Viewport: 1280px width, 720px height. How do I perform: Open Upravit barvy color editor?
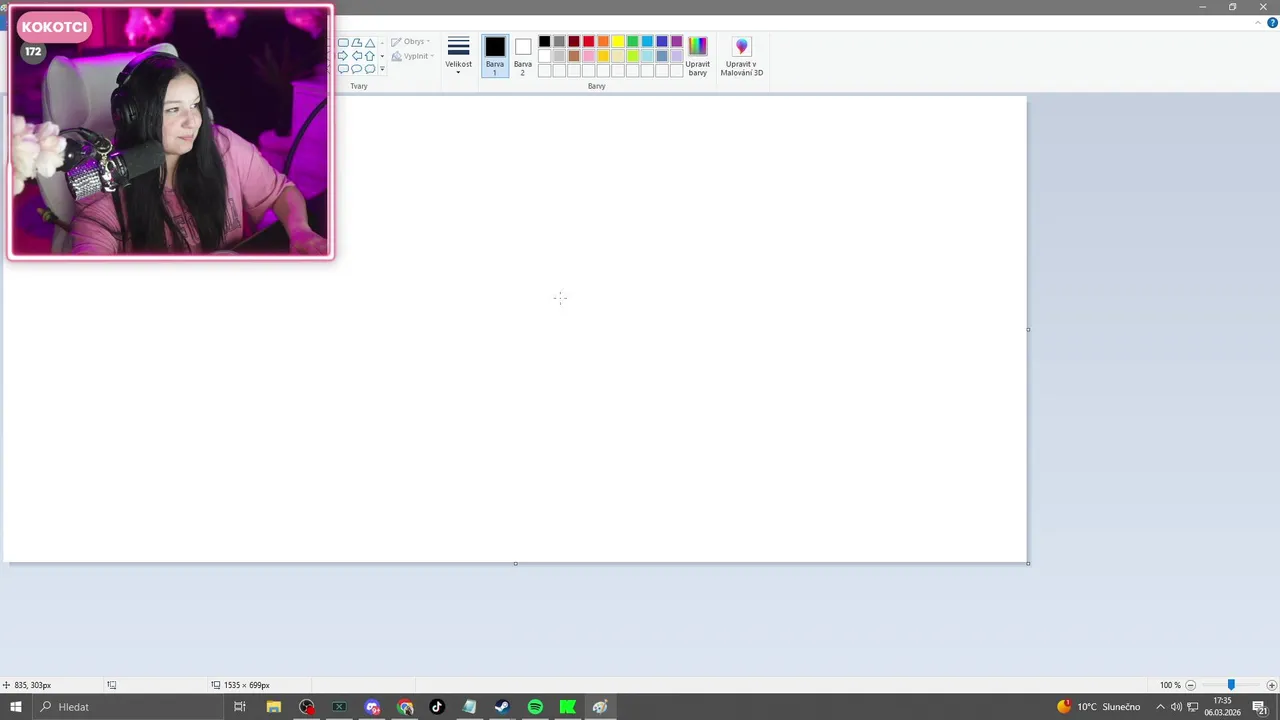pos(698,56)
